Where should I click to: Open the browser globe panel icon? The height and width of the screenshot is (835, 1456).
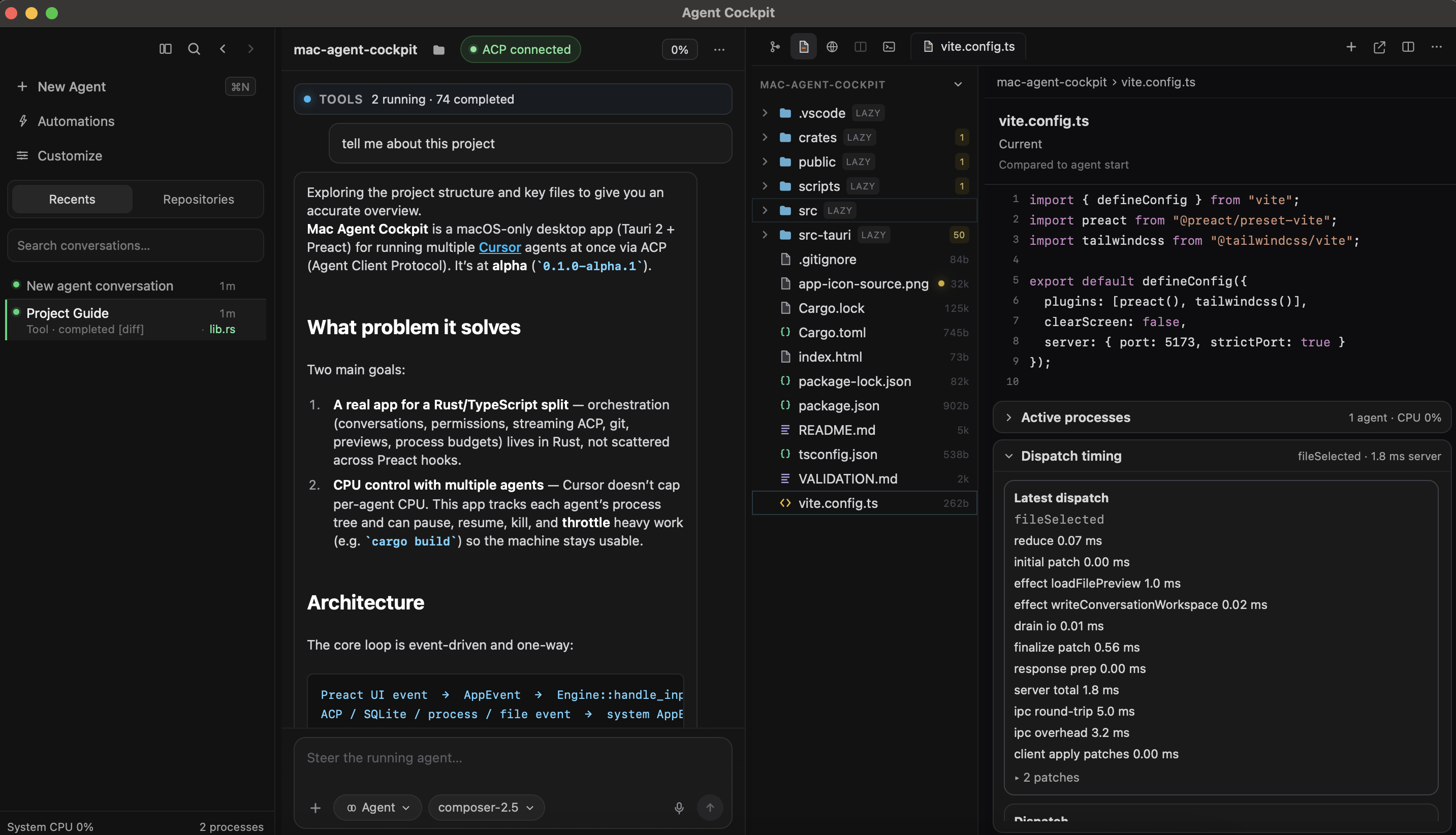coord(832,46)
